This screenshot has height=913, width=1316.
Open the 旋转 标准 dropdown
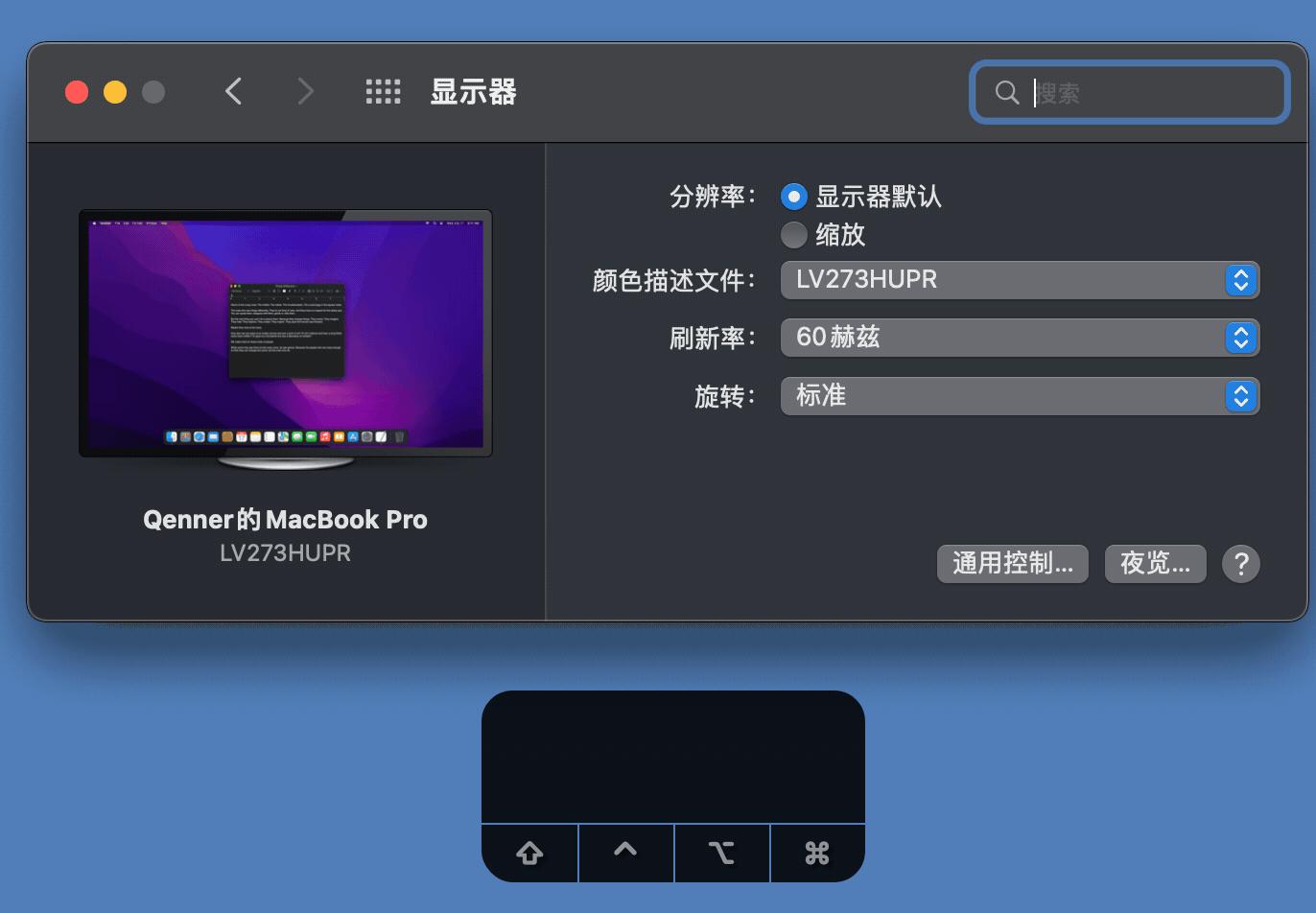(x=1020, y=395)
